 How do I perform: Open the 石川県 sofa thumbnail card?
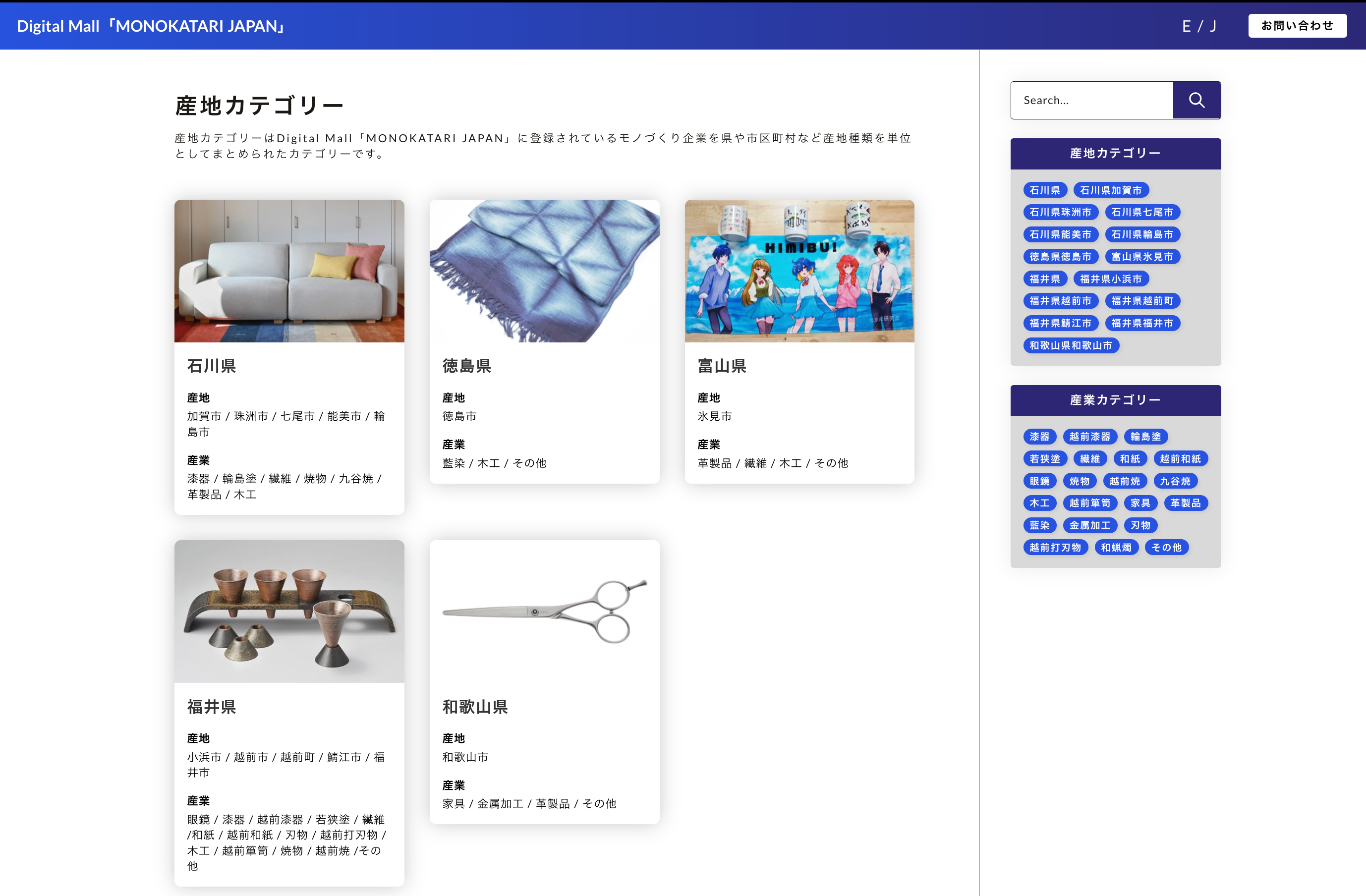coord(289,271)
